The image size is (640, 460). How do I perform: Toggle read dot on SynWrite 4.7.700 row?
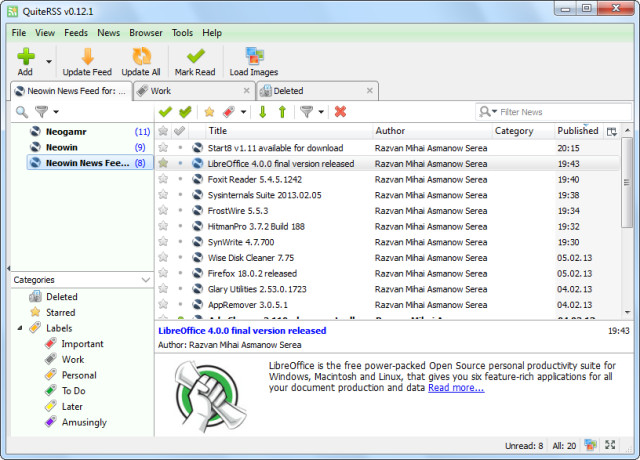[180, 242]
